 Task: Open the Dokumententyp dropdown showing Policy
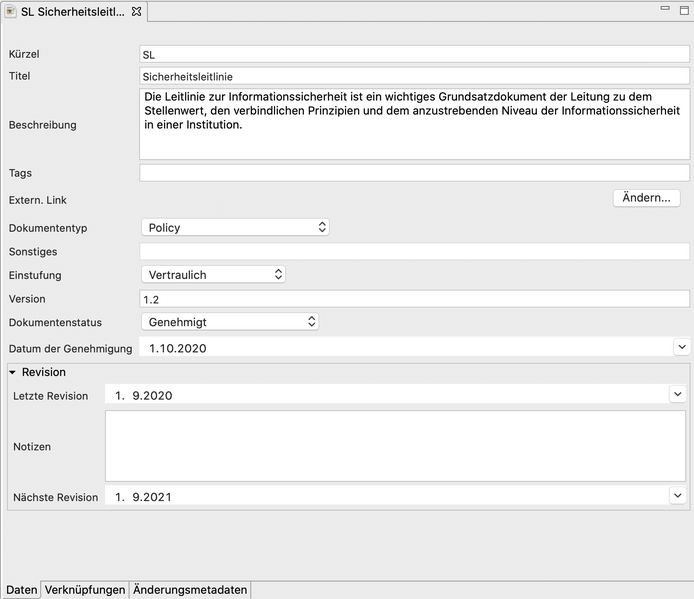(235, 228)
